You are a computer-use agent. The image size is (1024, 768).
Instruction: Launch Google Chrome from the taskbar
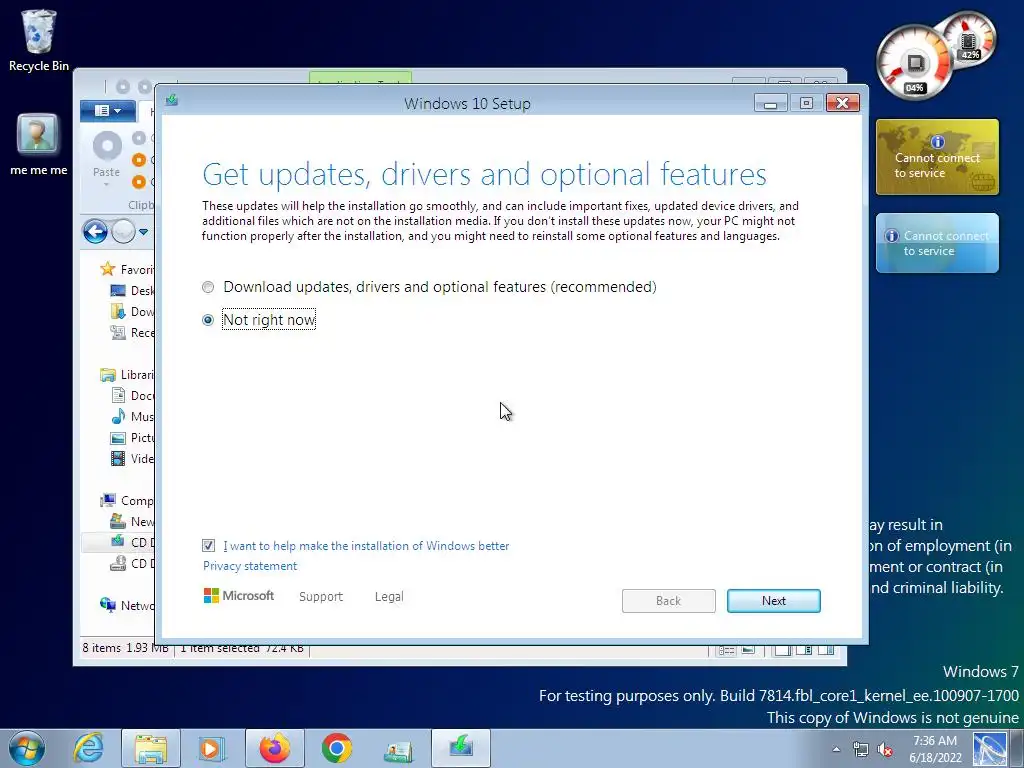point(336,748)
